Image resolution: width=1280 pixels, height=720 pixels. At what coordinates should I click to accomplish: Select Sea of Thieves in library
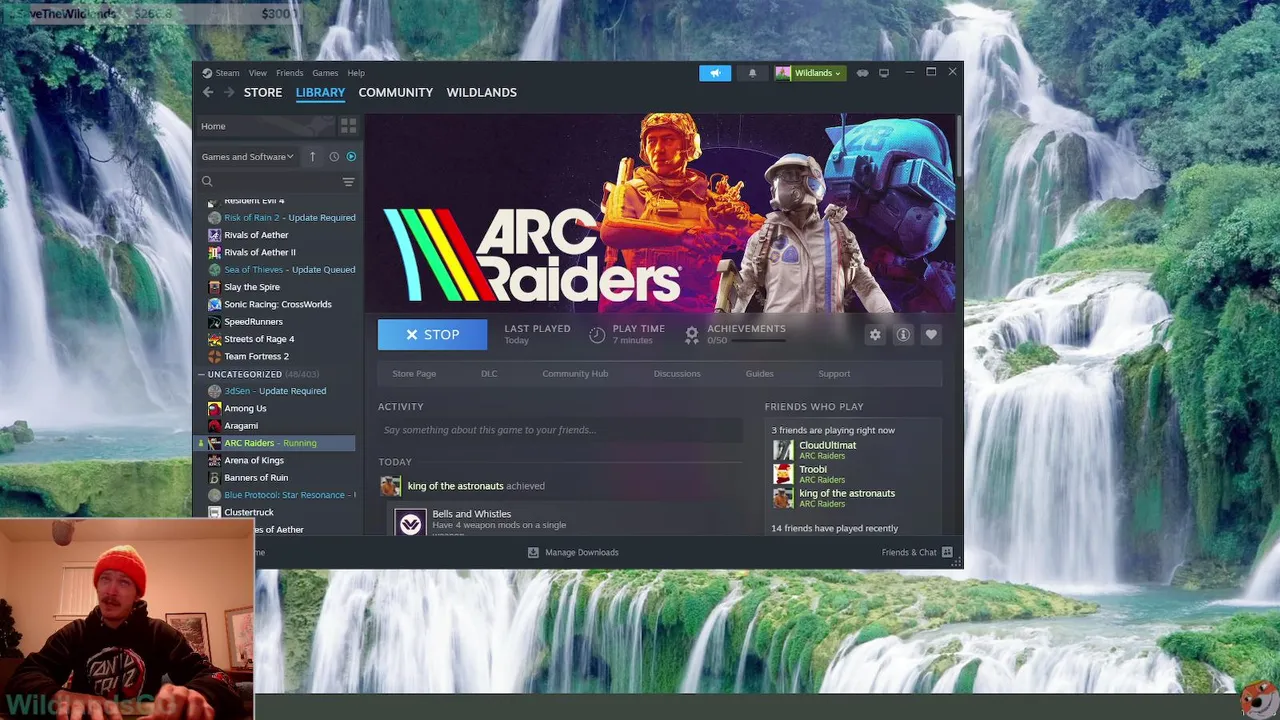pyautogui.click(x=281, y=269)
